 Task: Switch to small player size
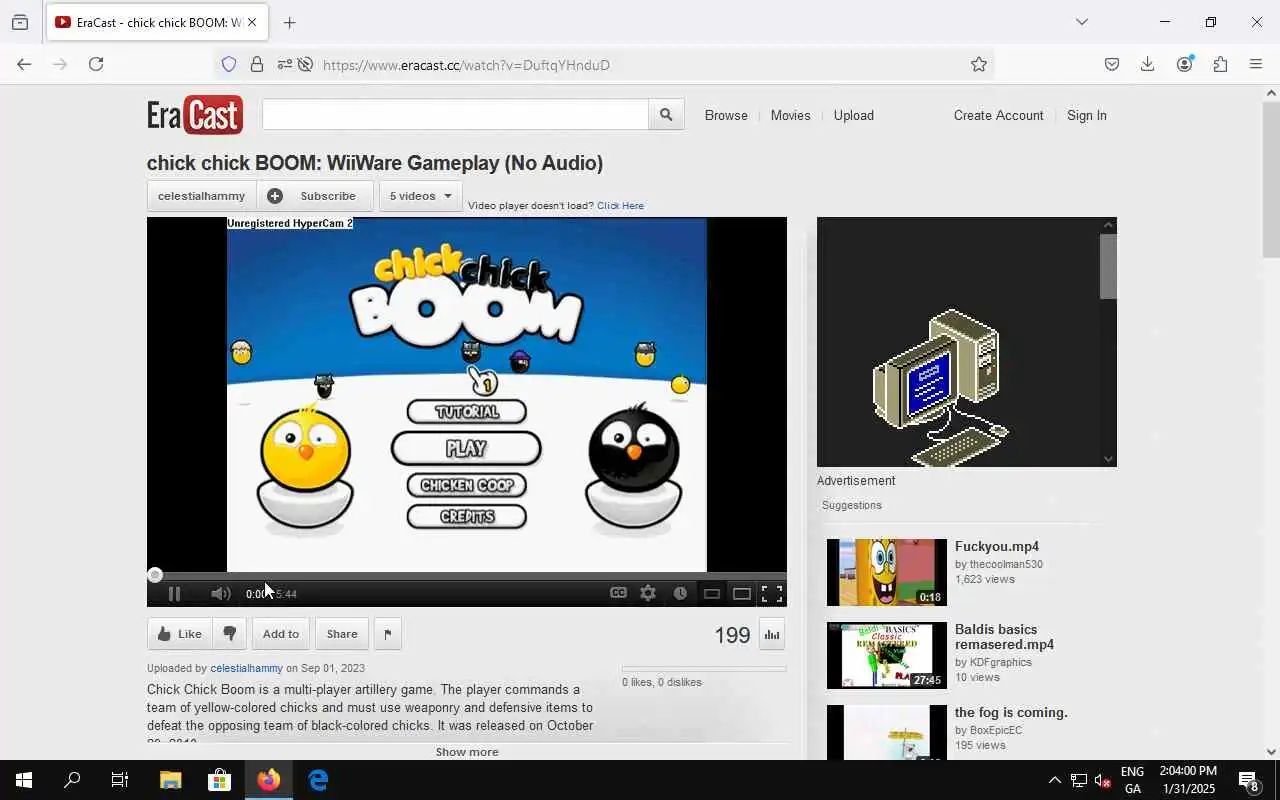click(x=712, y=593)
